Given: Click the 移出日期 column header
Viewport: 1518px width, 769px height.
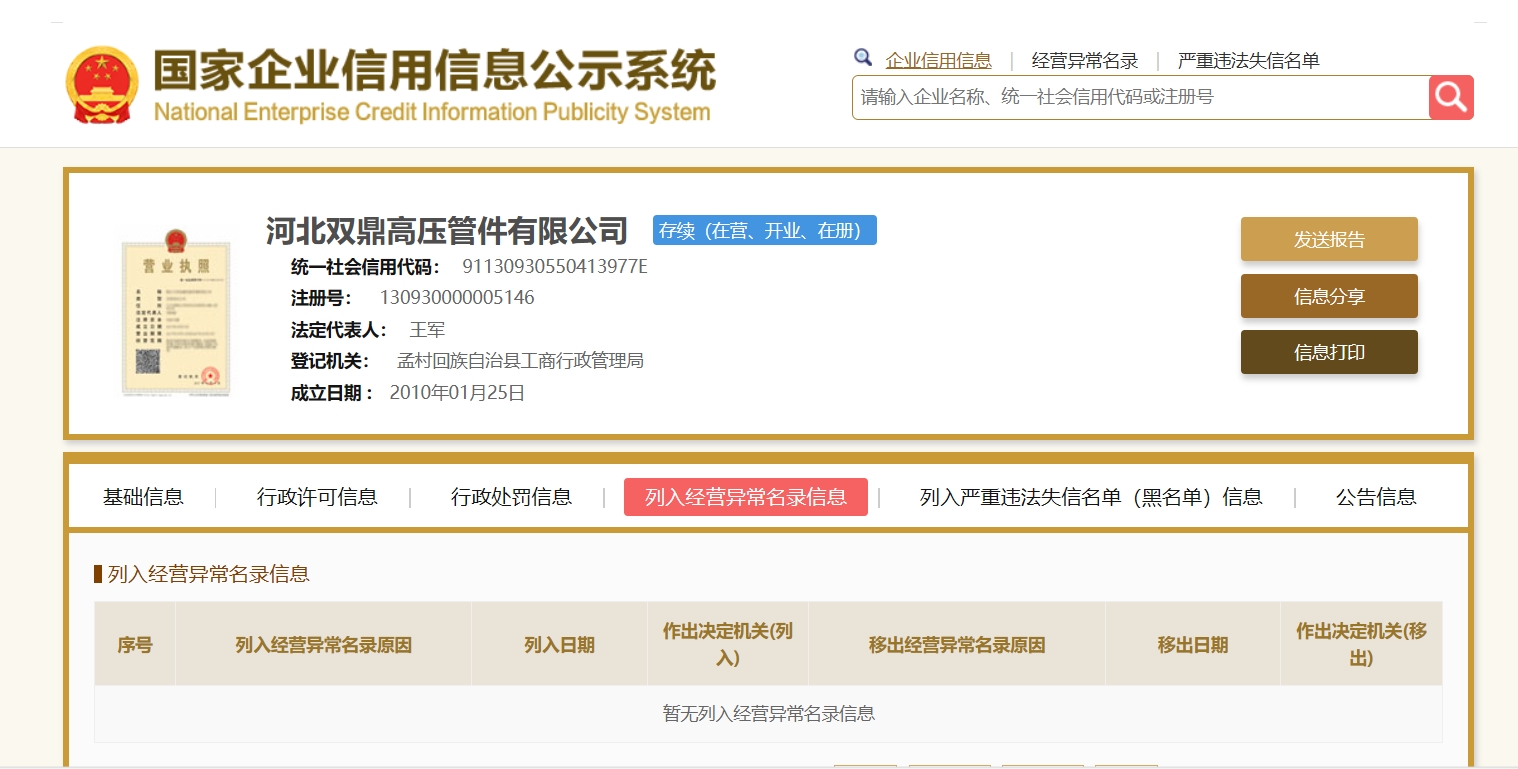Looking at the screenshot, I should (1193, 645).
